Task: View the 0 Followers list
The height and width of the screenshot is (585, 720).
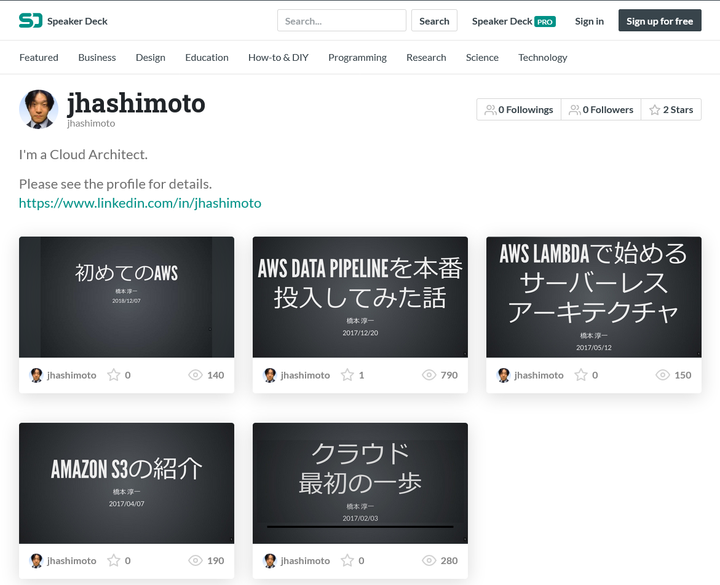Action: pyautogui.click(x=601, y=109)
